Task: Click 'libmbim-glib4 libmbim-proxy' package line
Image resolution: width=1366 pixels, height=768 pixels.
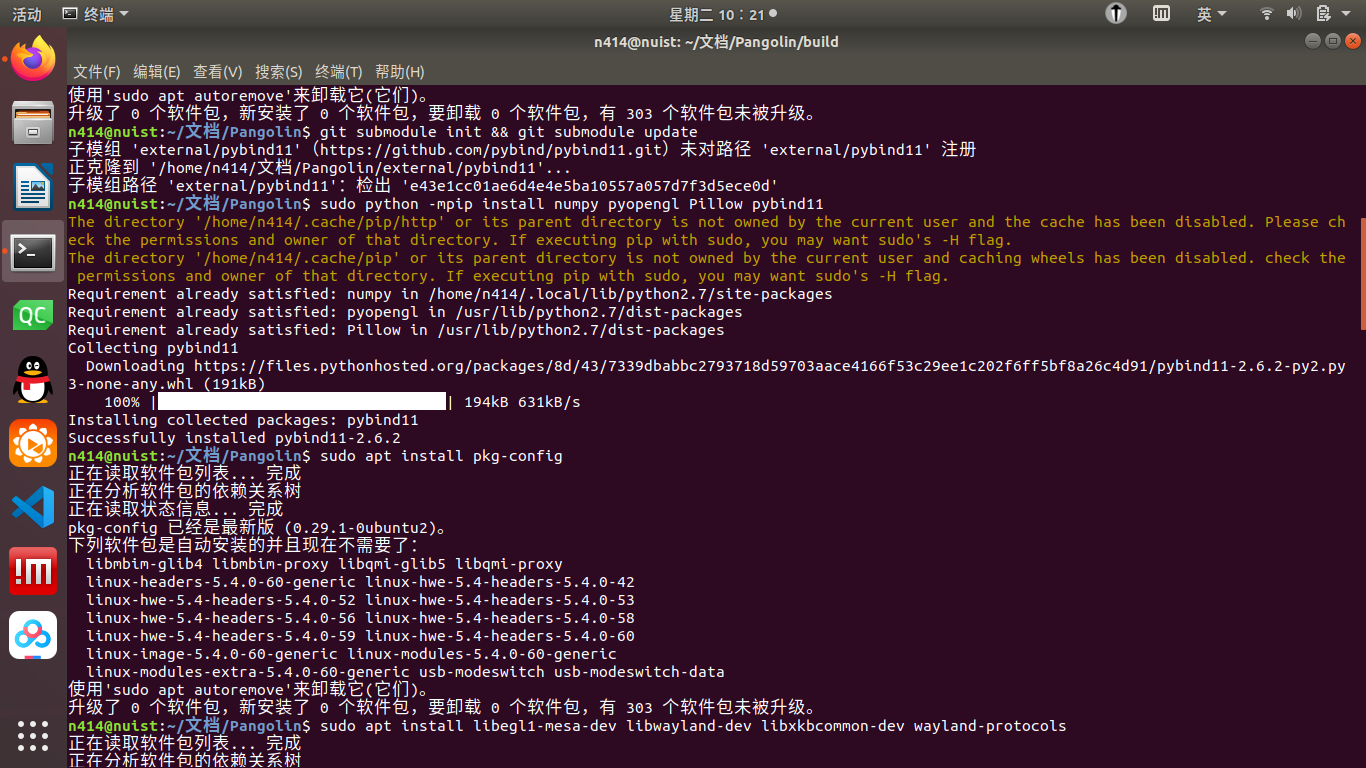Action: 324,564
